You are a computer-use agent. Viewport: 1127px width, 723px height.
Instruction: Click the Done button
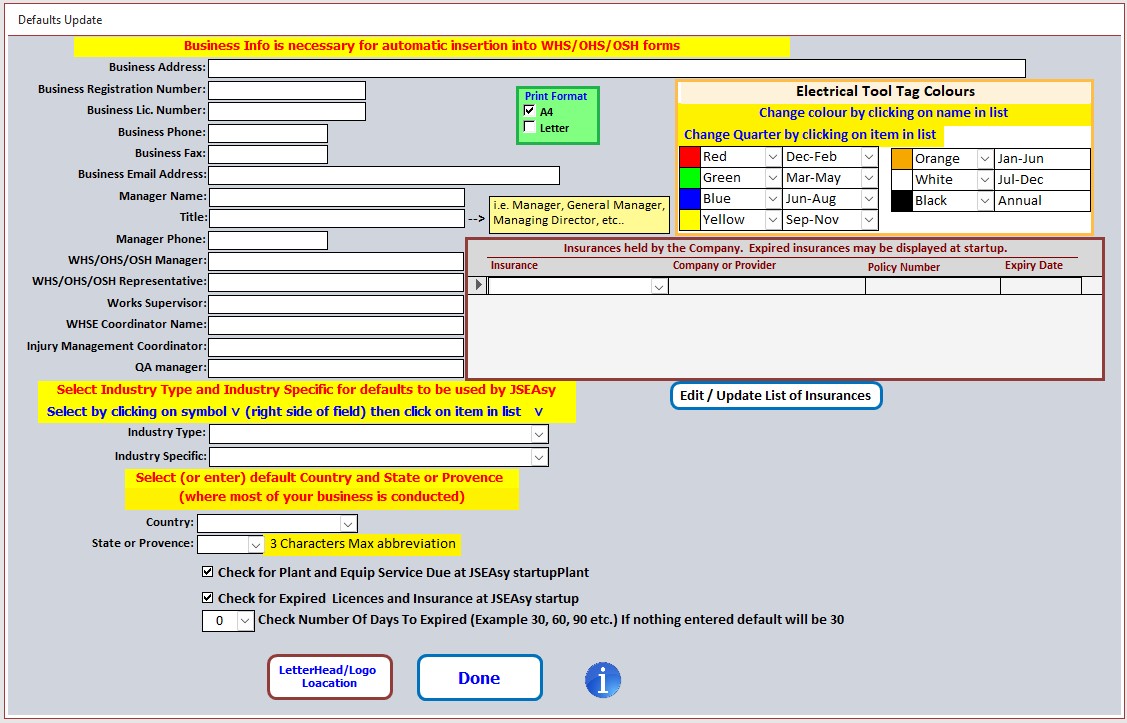pos(479,677)
